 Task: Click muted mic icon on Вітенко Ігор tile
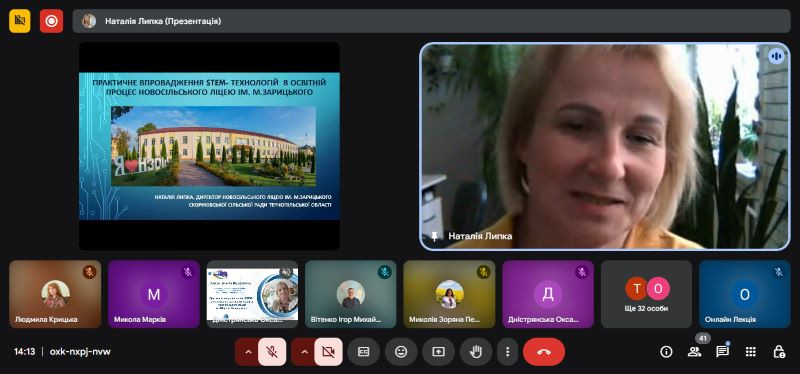(385, 272)
